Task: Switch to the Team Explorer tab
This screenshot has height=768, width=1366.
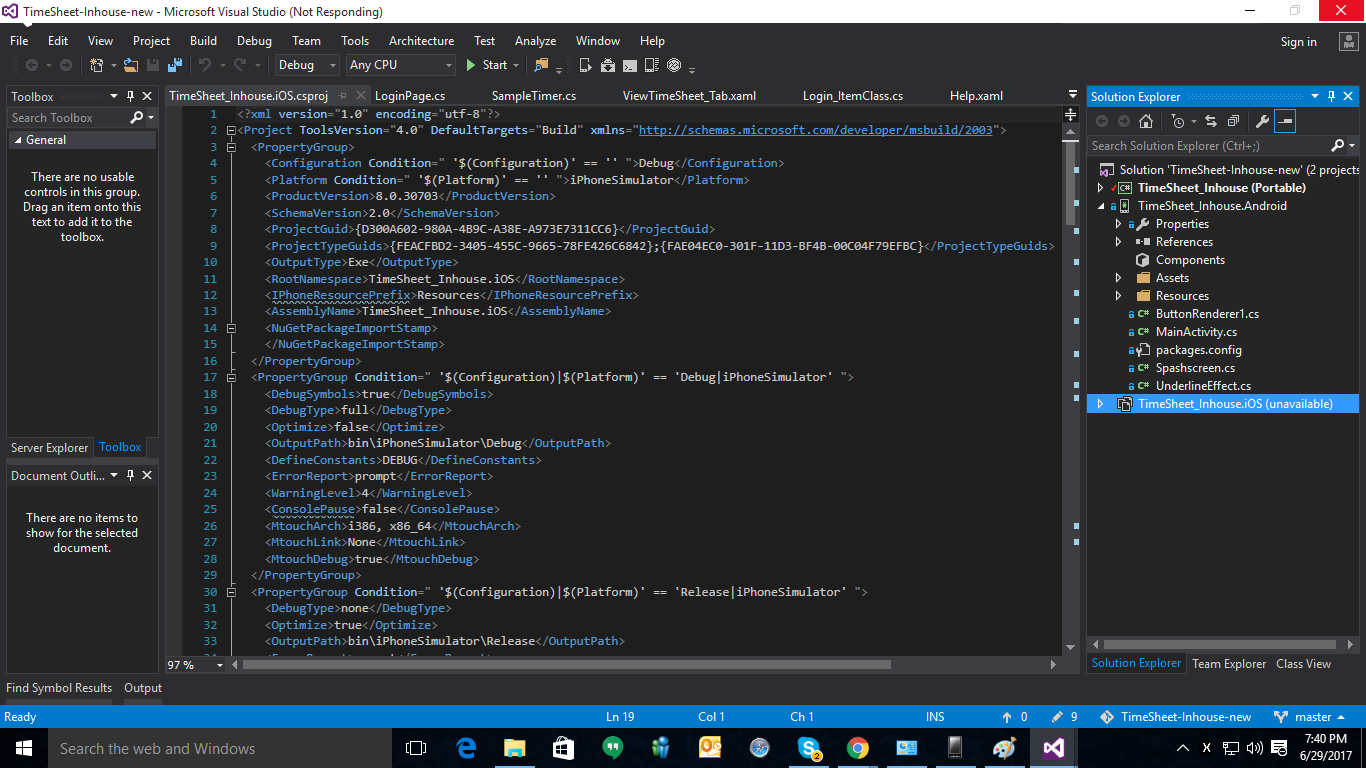Action: coord(1229,663)
